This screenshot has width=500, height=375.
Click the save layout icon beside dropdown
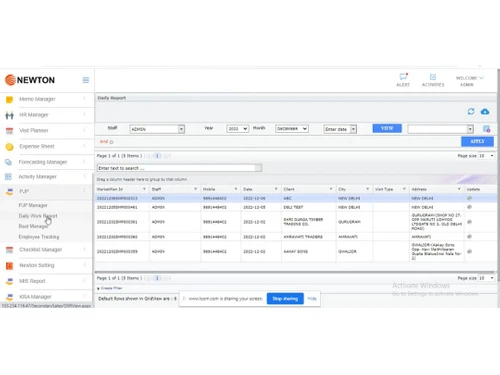(x=486, y=129)
